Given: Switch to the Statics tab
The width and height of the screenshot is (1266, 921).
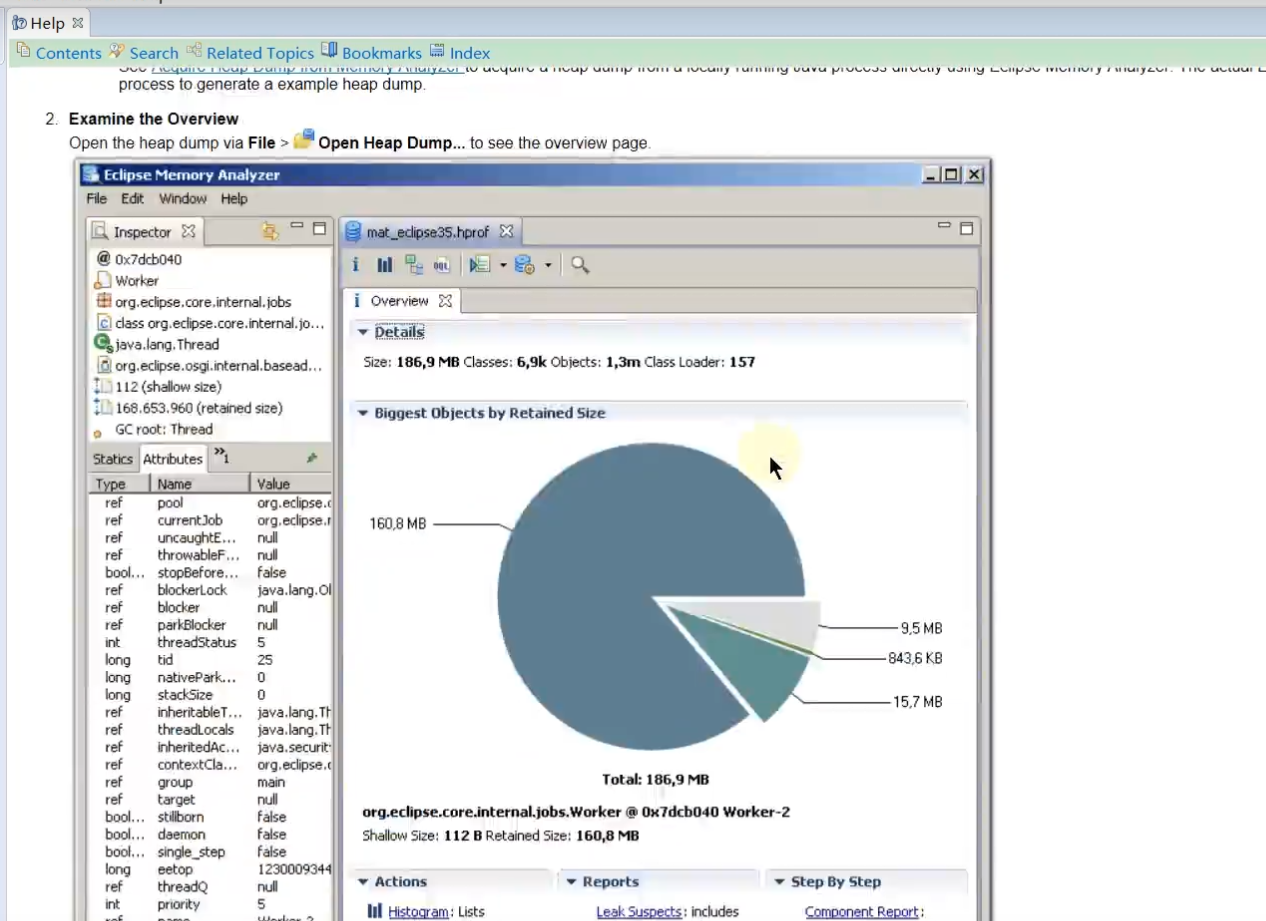Looking at the screenshot, I should pos(112,459).
